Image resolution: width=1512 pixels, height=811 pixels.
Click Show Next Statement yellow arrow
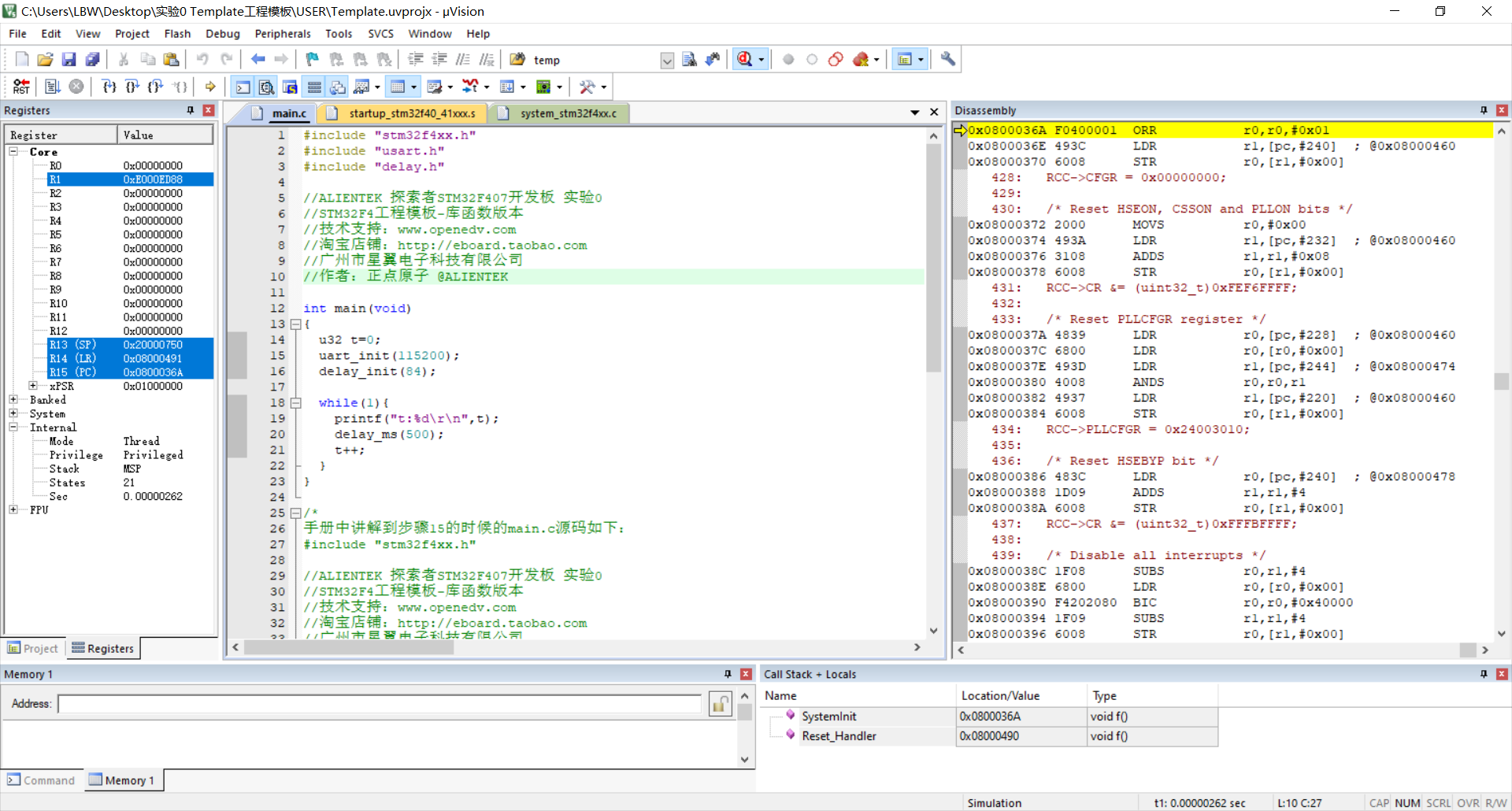coord(210,87)
